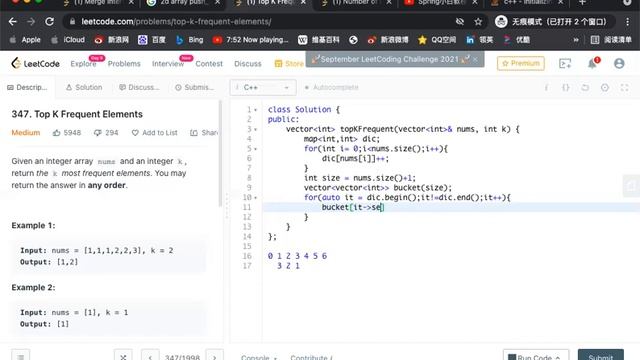Reset code to default with the revert icon
The width and height of the screenshot is (640, 360).
585,87
